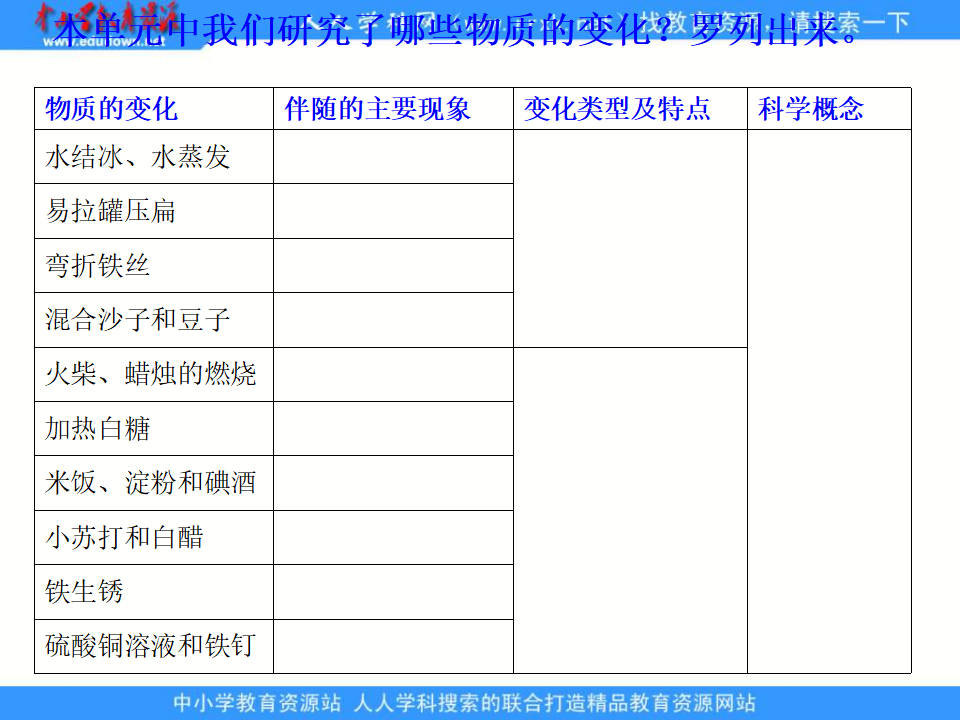Select the row '铁生锈'
Image resolution: width=960 pixels, height=720 pixels.
coord(154,592)
